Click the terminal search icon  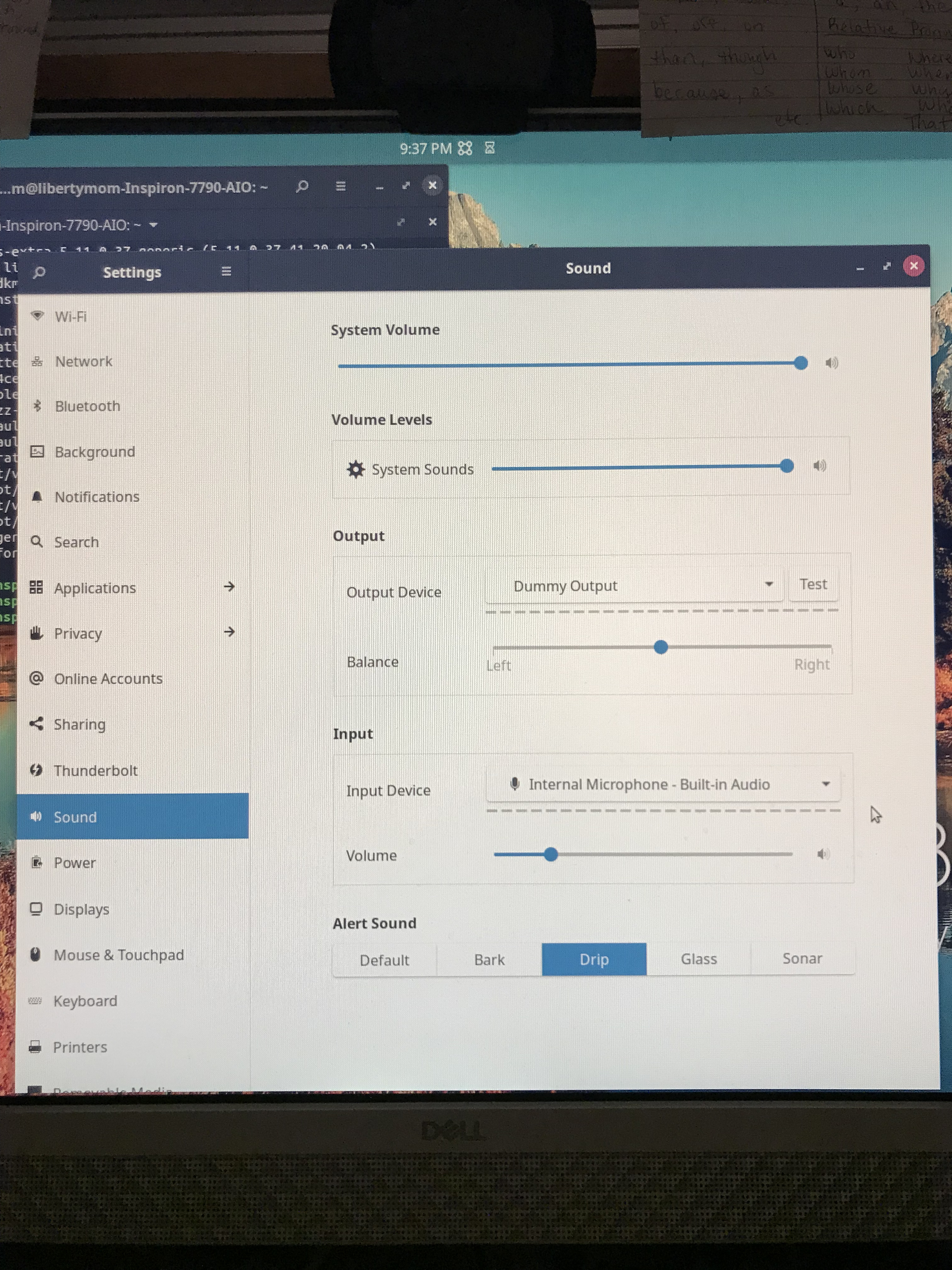[303, 186]
